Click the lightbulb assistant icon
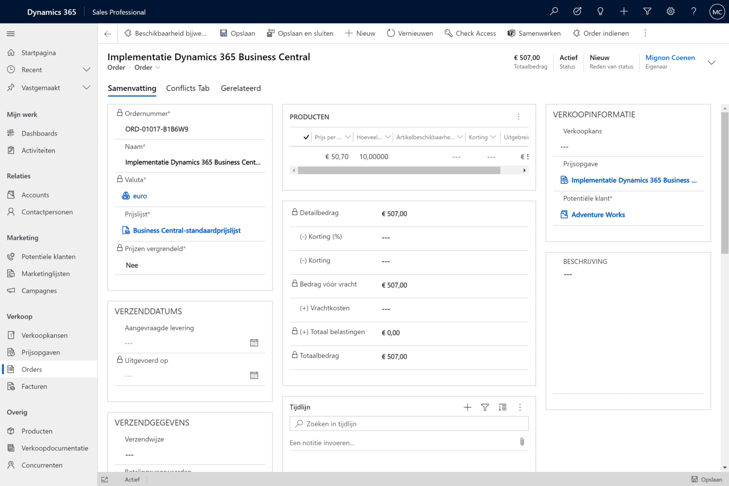 point(600,11)
